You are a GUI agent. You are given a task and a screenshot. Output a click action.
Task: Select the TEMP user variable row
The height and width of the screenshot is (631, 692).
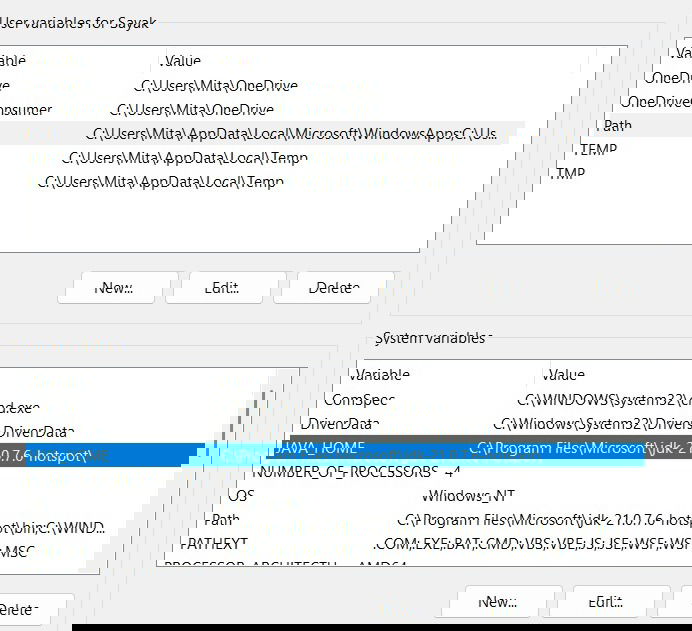point(250,157)
